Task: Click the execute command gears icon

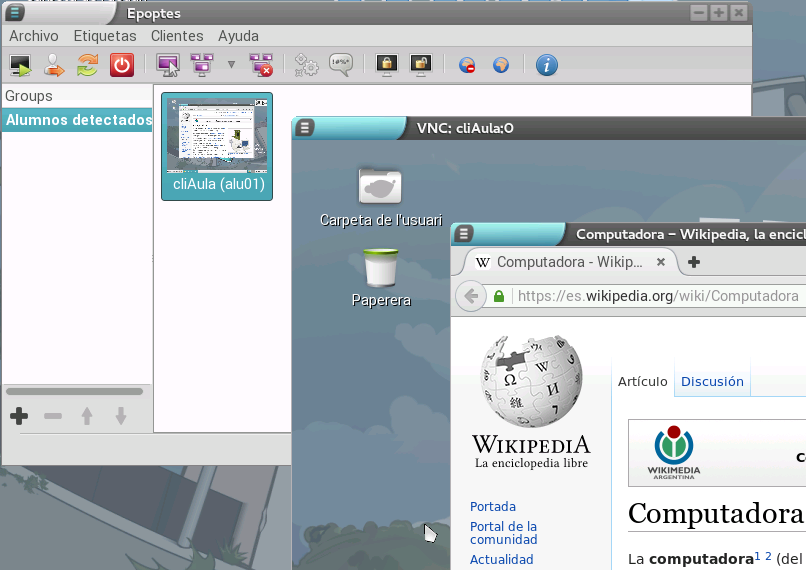Action: point(306,65)
